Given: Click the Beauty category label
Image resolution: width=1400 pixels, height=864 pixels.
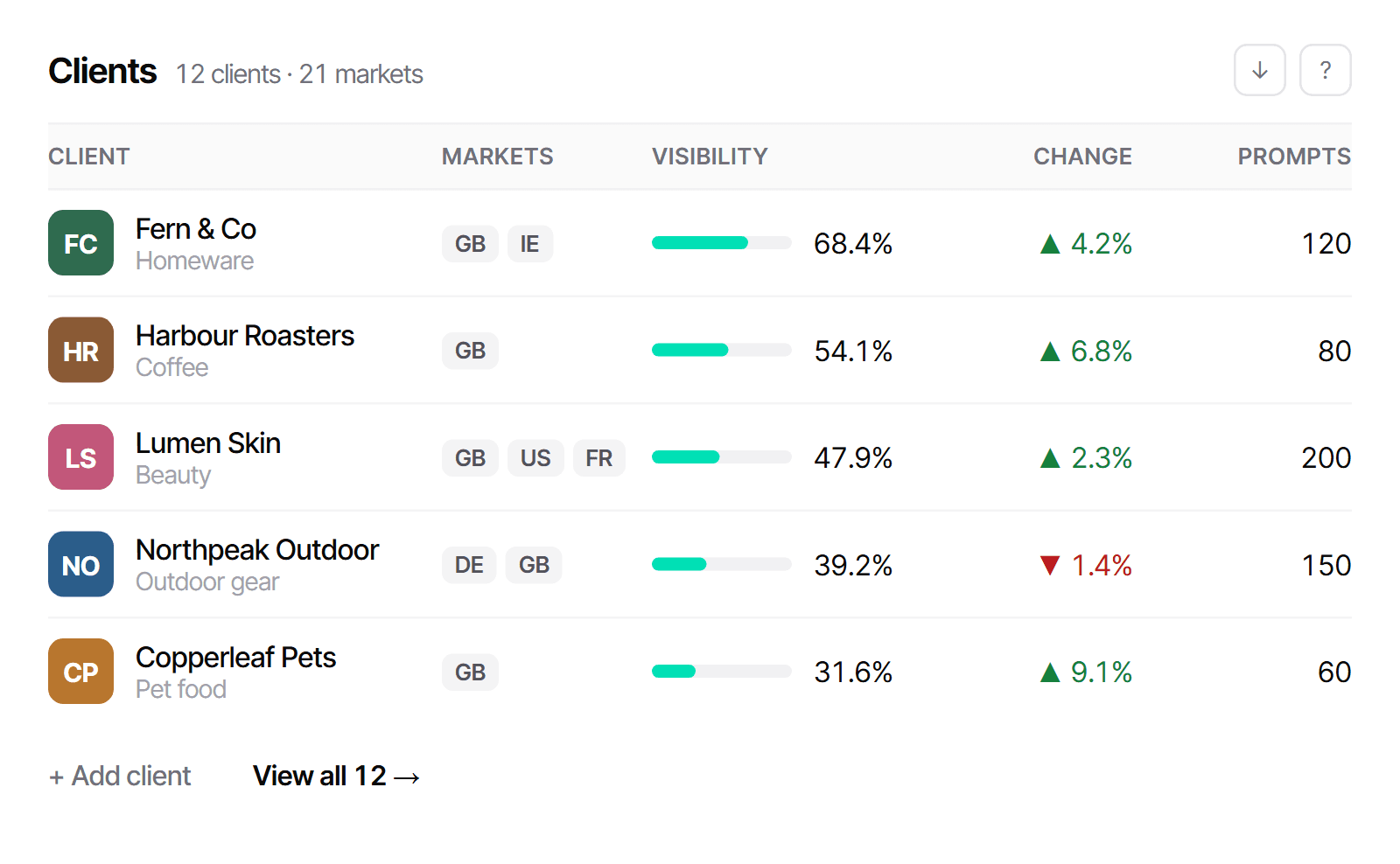Looking at the screenshot, I should [173, 475].
